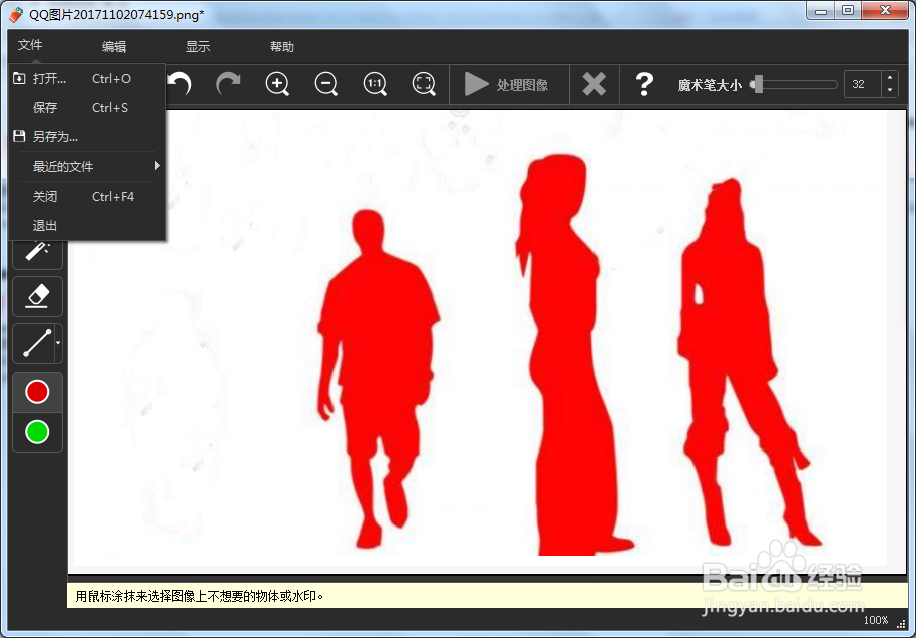Screen dimensions: 916x638
Task: Maximize the application window
Action: (848, 12)
